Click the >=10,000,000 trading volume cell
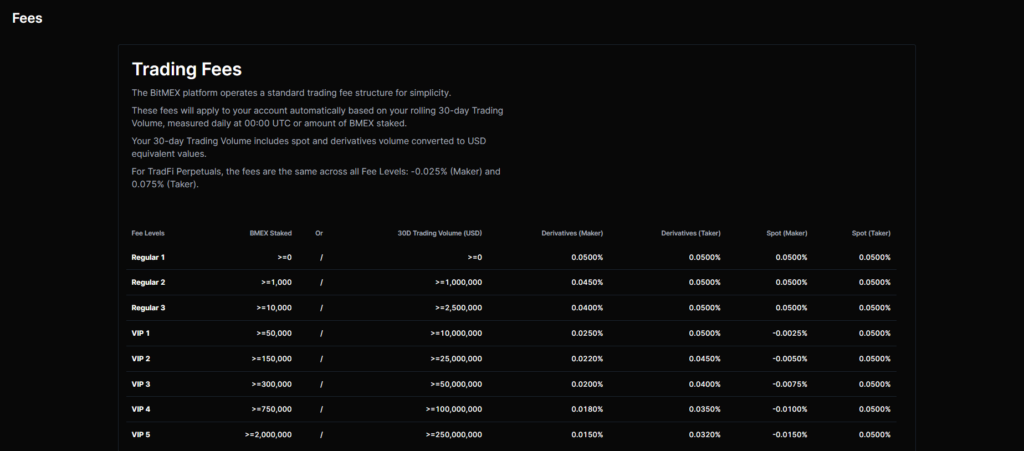The image size is (1024, 451). [x=456, y=334]
